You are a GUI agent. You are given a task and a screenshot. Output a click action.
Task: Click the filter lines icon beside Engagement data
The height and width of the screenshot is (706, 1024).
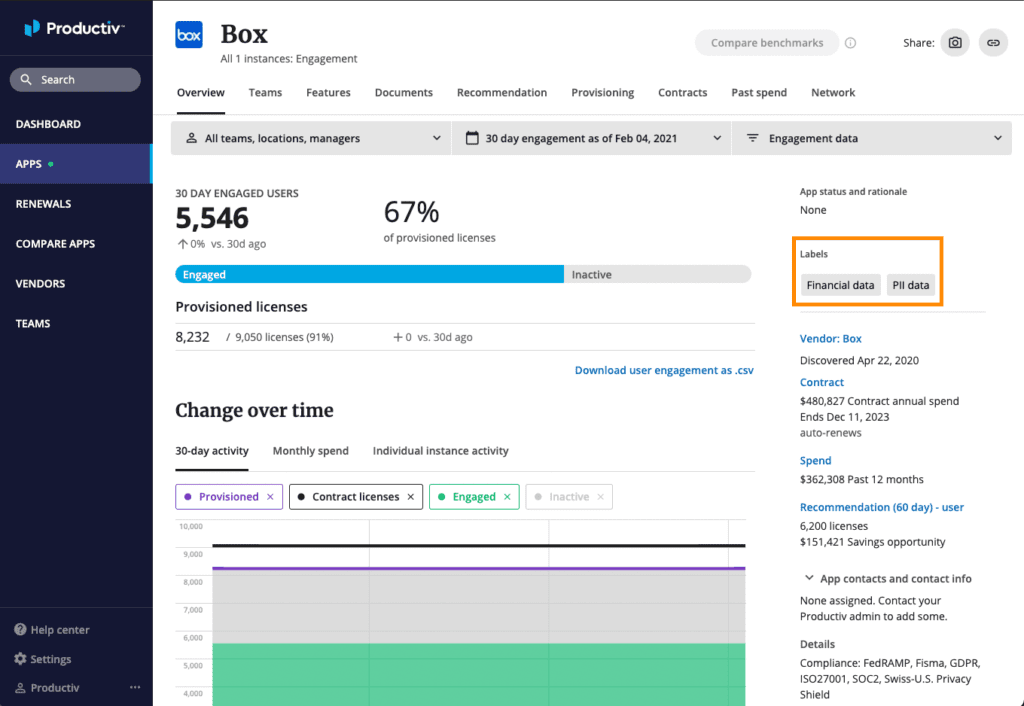pos(752,138)
